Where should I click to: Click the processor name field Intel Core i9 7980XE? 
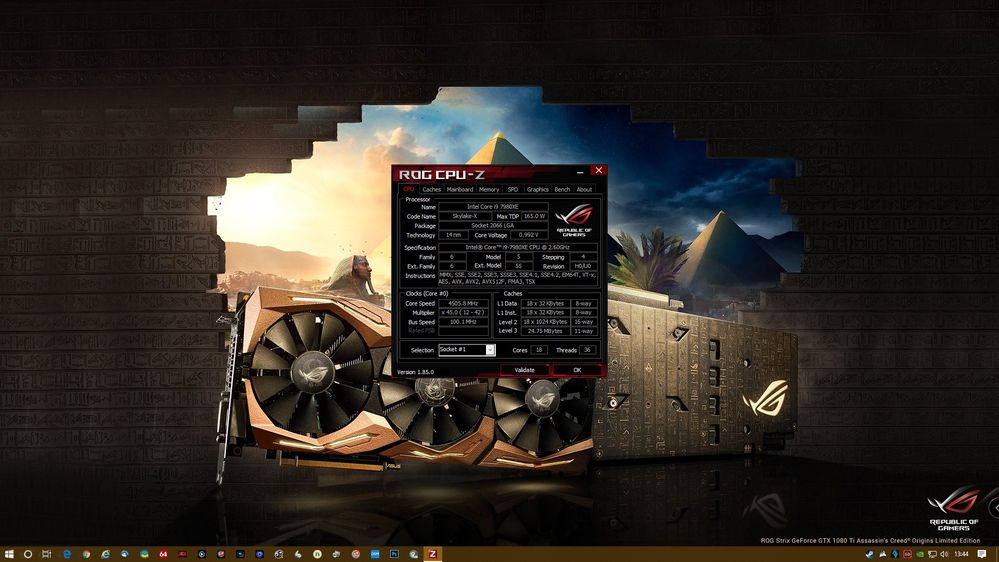[x=493, y=206]
